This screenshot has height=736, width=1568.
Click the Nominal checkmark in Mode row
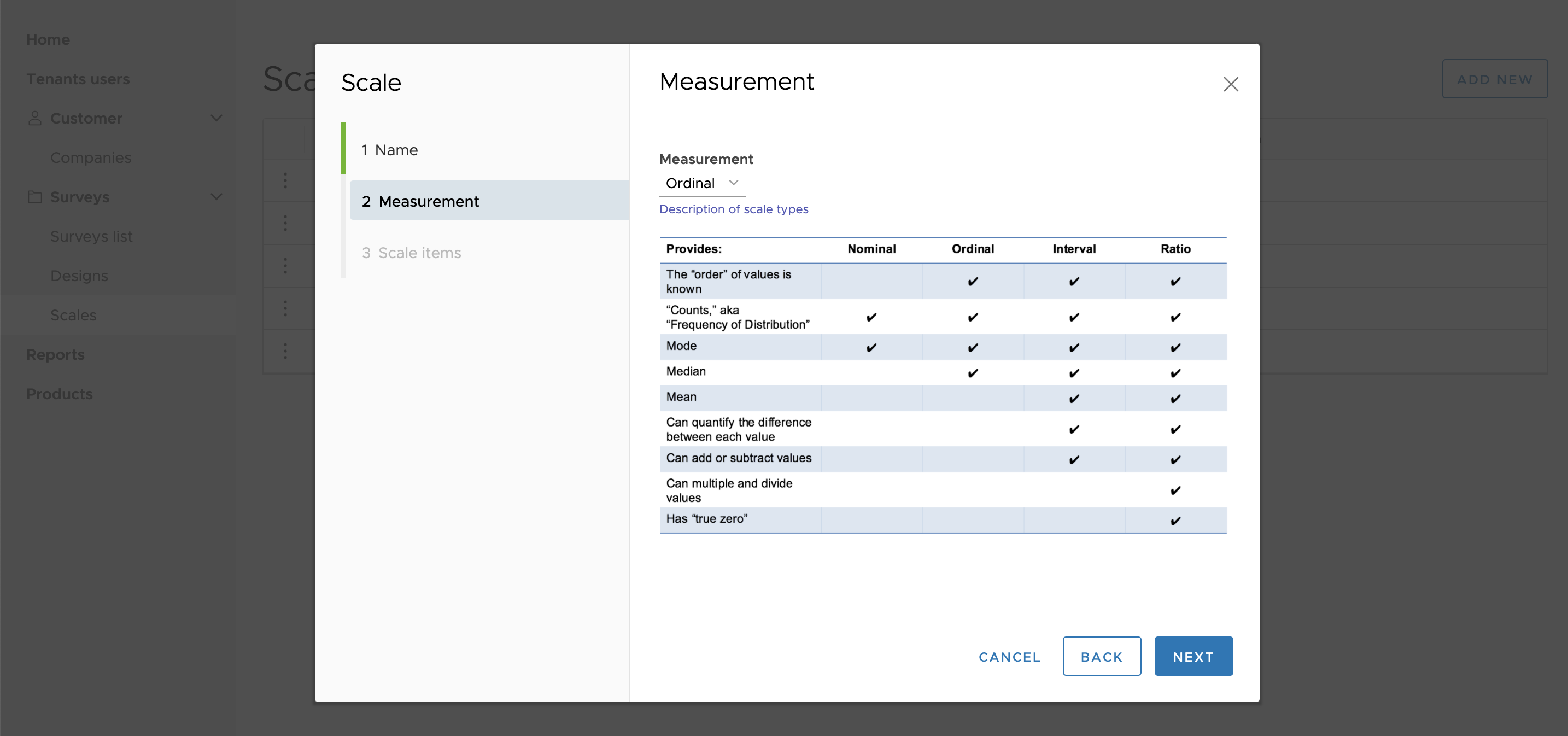tap(871, 348)
